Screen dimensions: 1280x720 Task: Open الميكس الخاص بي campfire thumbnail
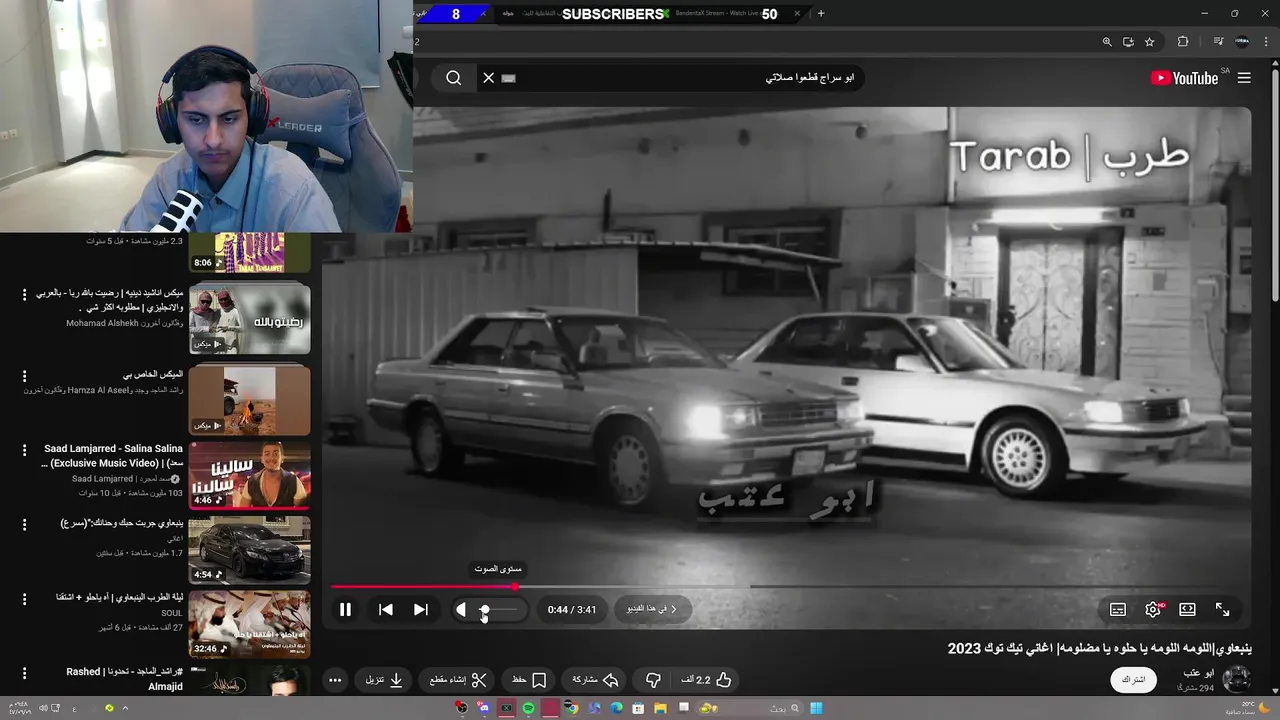[x=250, y=399]
